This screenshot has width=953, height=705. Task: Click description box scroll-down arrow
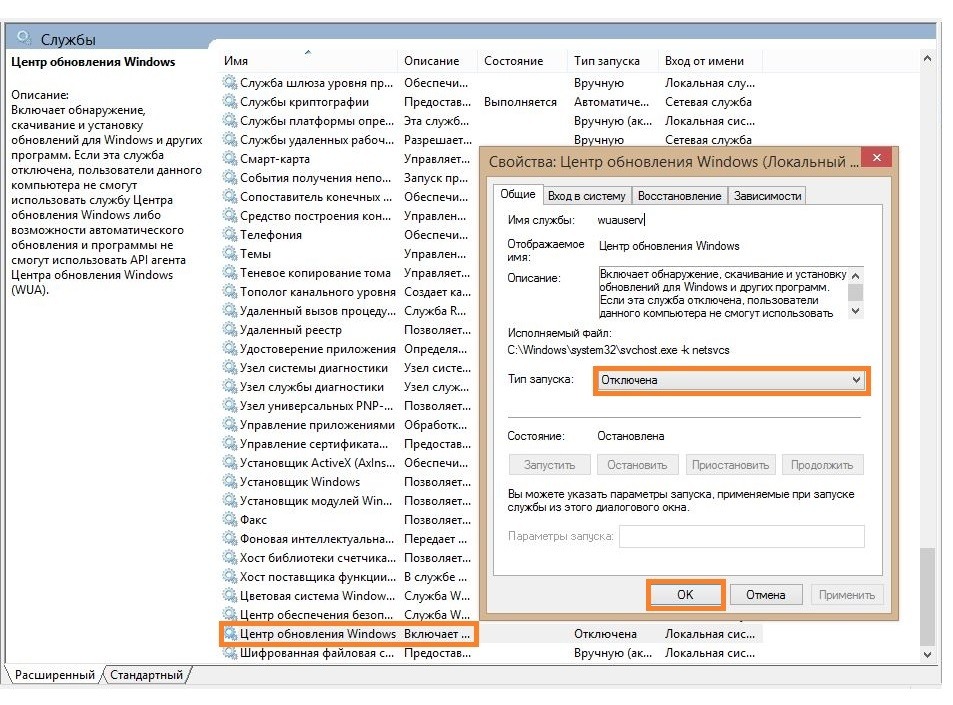click(856, 311)
